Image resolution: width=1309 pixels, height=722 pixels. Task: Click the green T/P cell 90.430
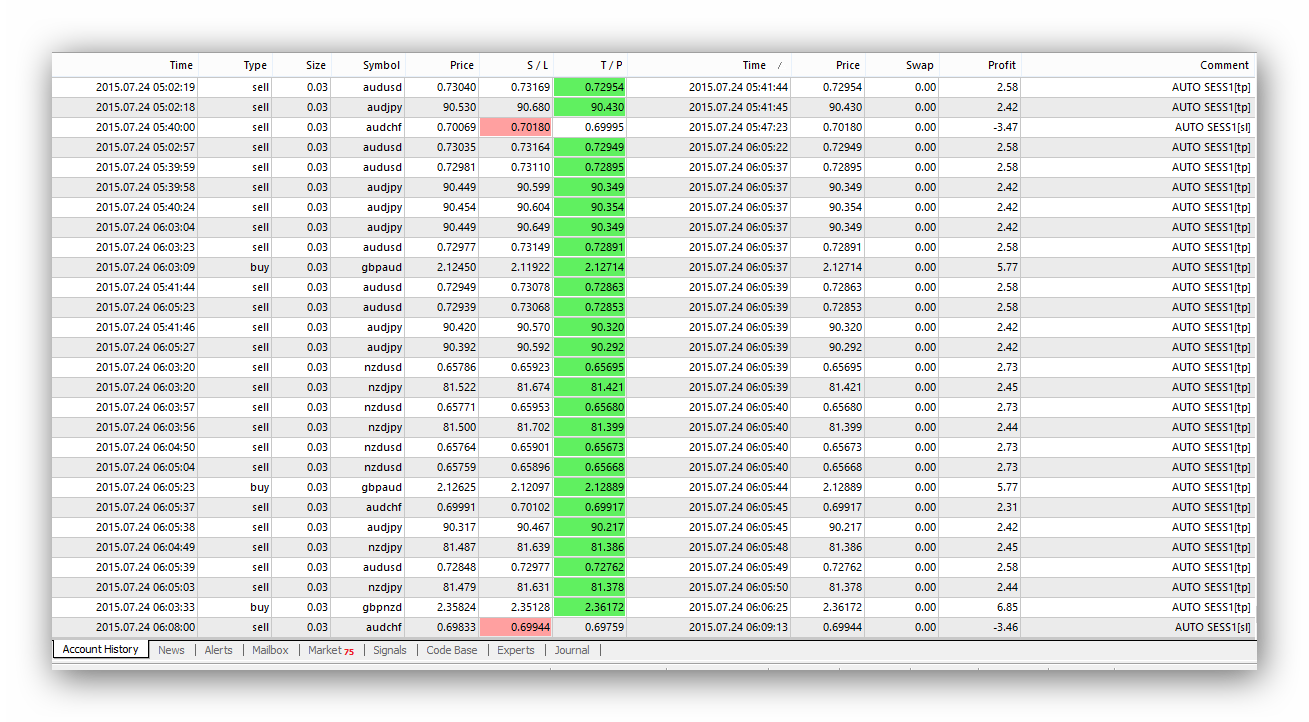pos(590,107)
